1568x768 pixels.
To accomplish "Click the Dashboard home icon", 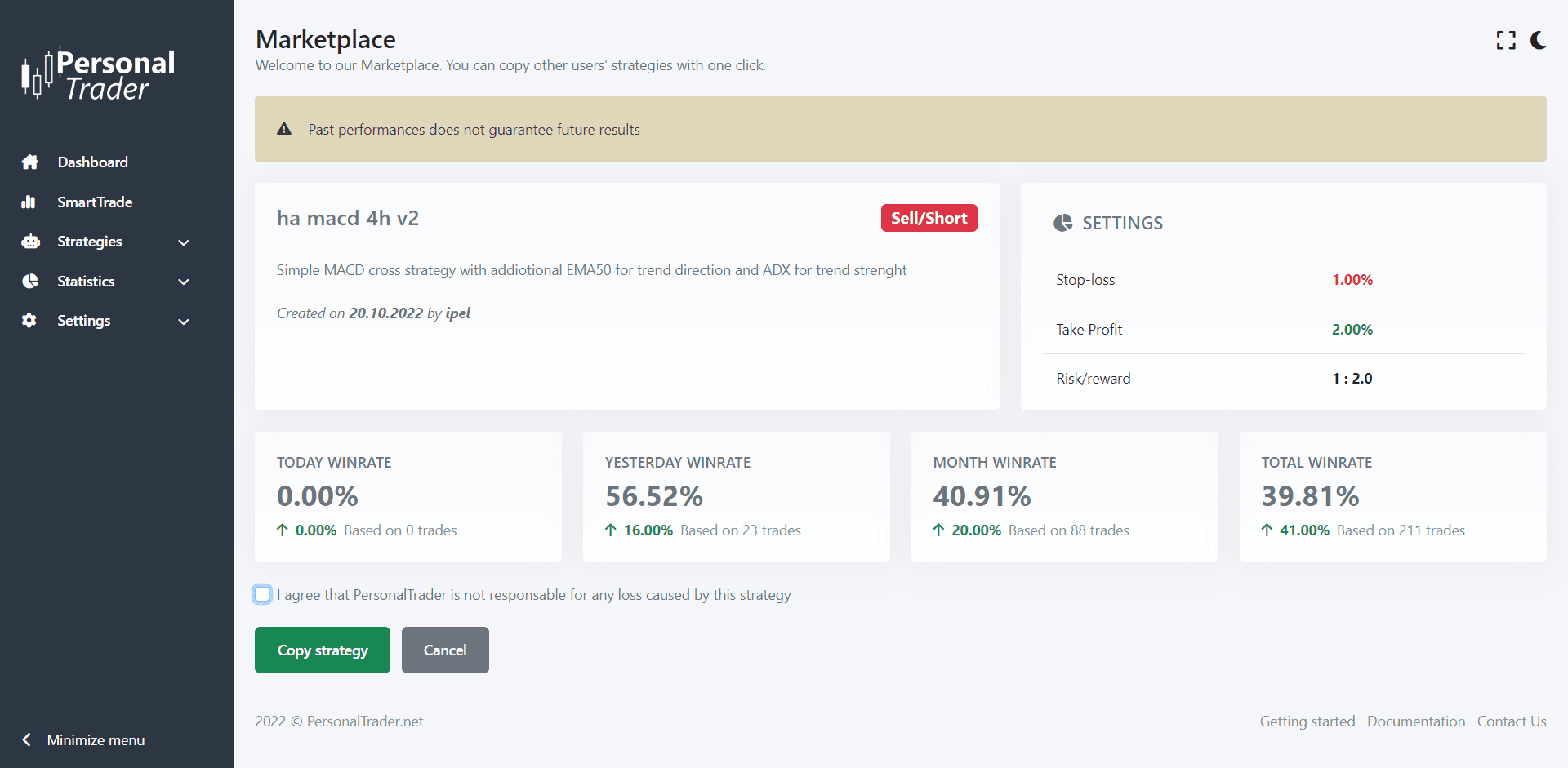I will 30,162.
